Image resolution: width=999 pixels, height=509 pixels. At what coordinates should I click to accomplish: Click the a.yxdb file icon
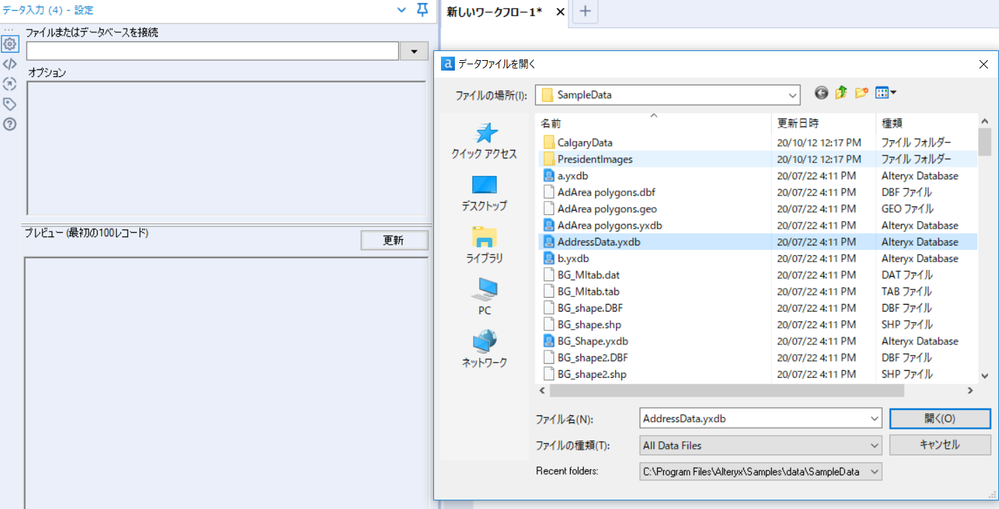tap(549, 176)
